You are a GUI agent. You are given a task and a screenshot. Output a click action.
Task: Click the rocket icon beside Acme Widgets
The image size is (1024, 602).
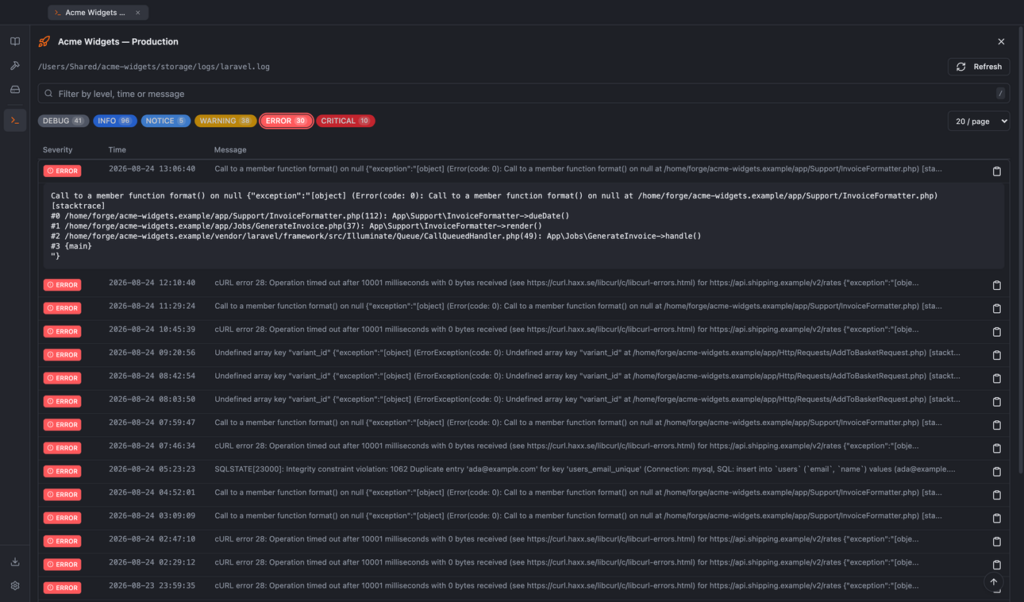tap(44, 41)
